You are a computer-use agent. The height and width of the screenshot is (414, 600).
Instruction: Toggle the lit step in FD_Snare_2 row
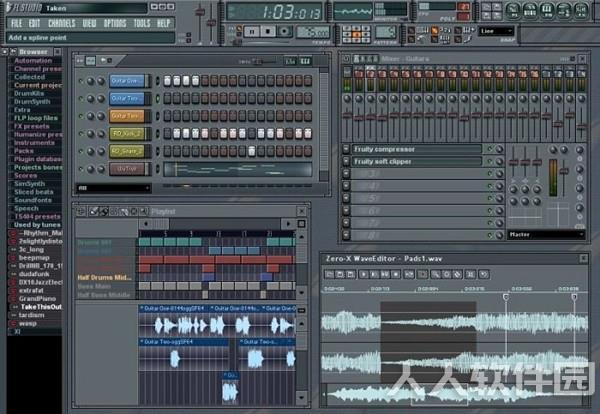(252, 151)
